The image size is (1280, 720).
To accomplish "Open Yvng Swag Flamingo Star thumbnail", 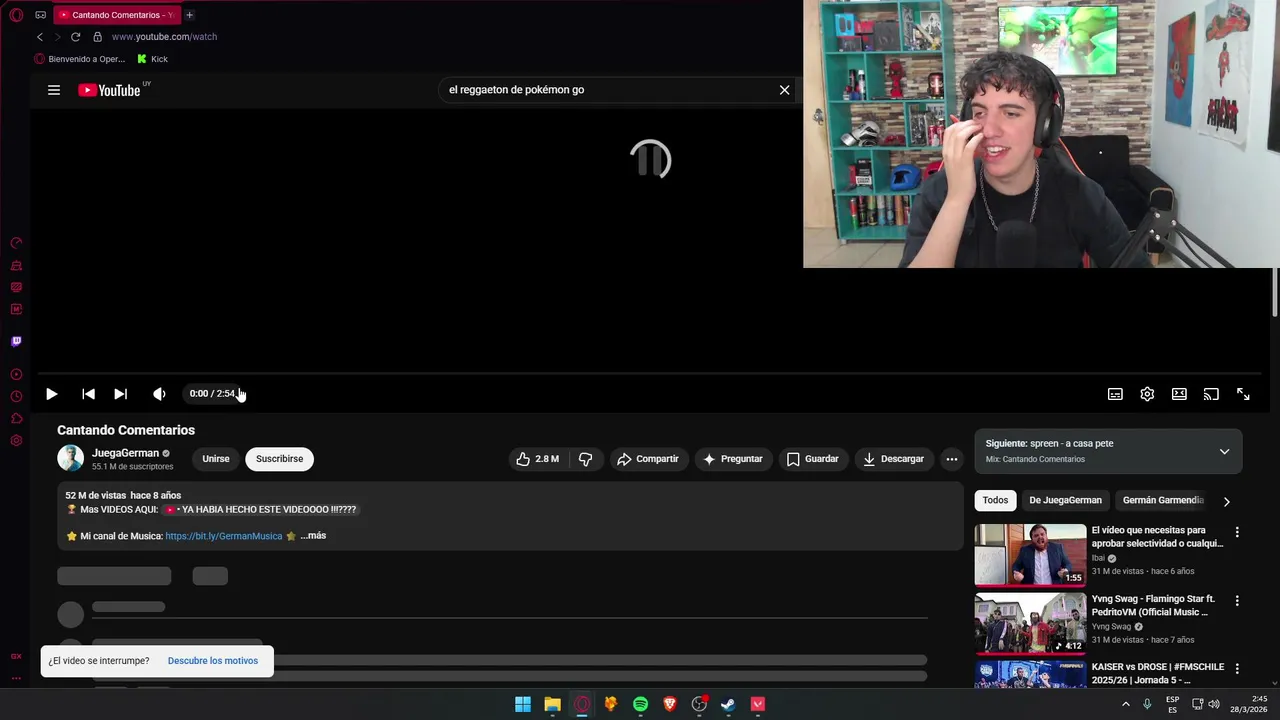I will click(1030, 624).
